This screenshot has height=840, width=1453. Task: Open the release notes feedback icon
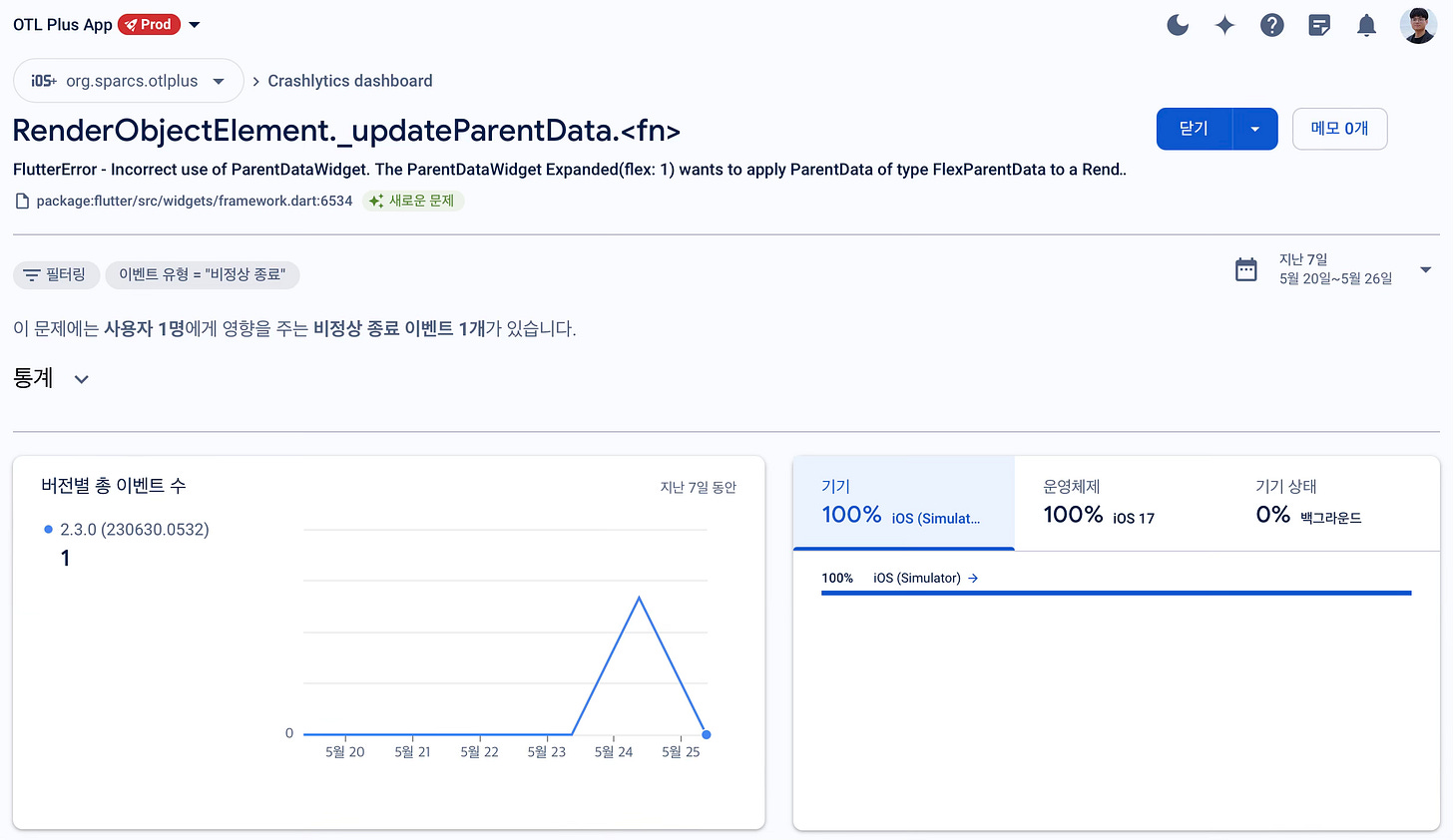1319,25
